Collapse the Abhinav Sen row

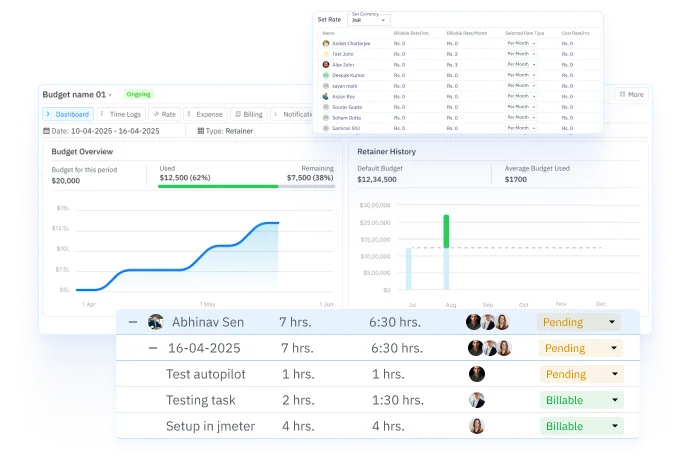click(x=132, y=322)
